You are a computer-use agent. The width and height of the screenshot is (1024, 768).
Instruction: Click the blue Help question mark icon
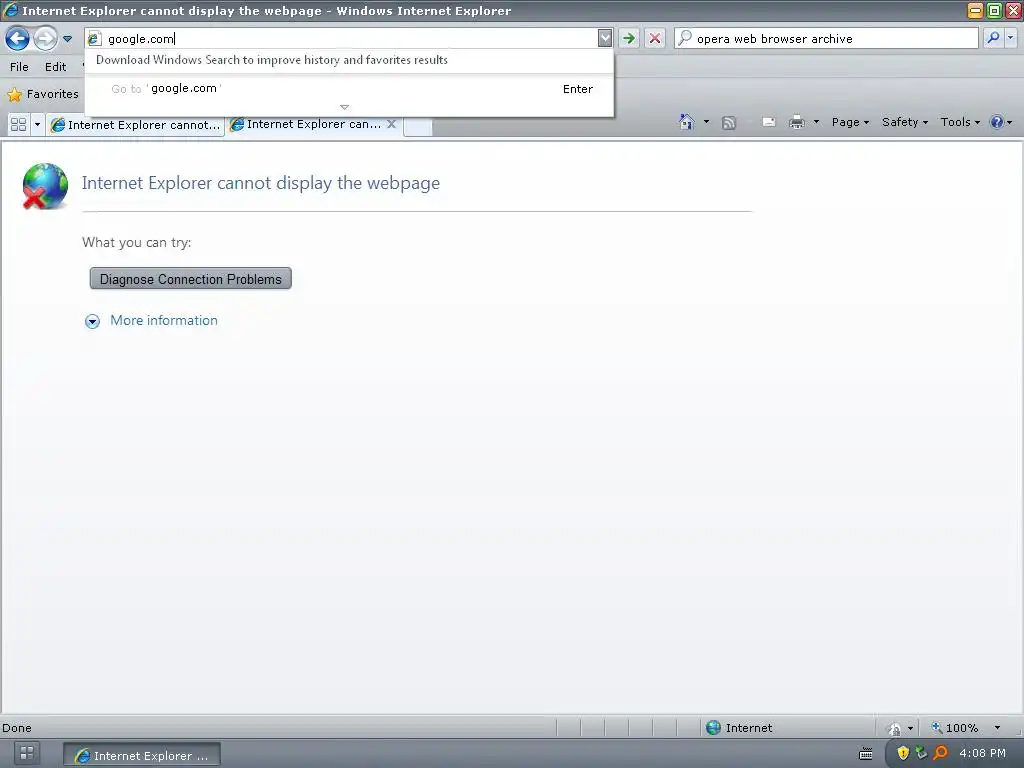tap(997, 122)
